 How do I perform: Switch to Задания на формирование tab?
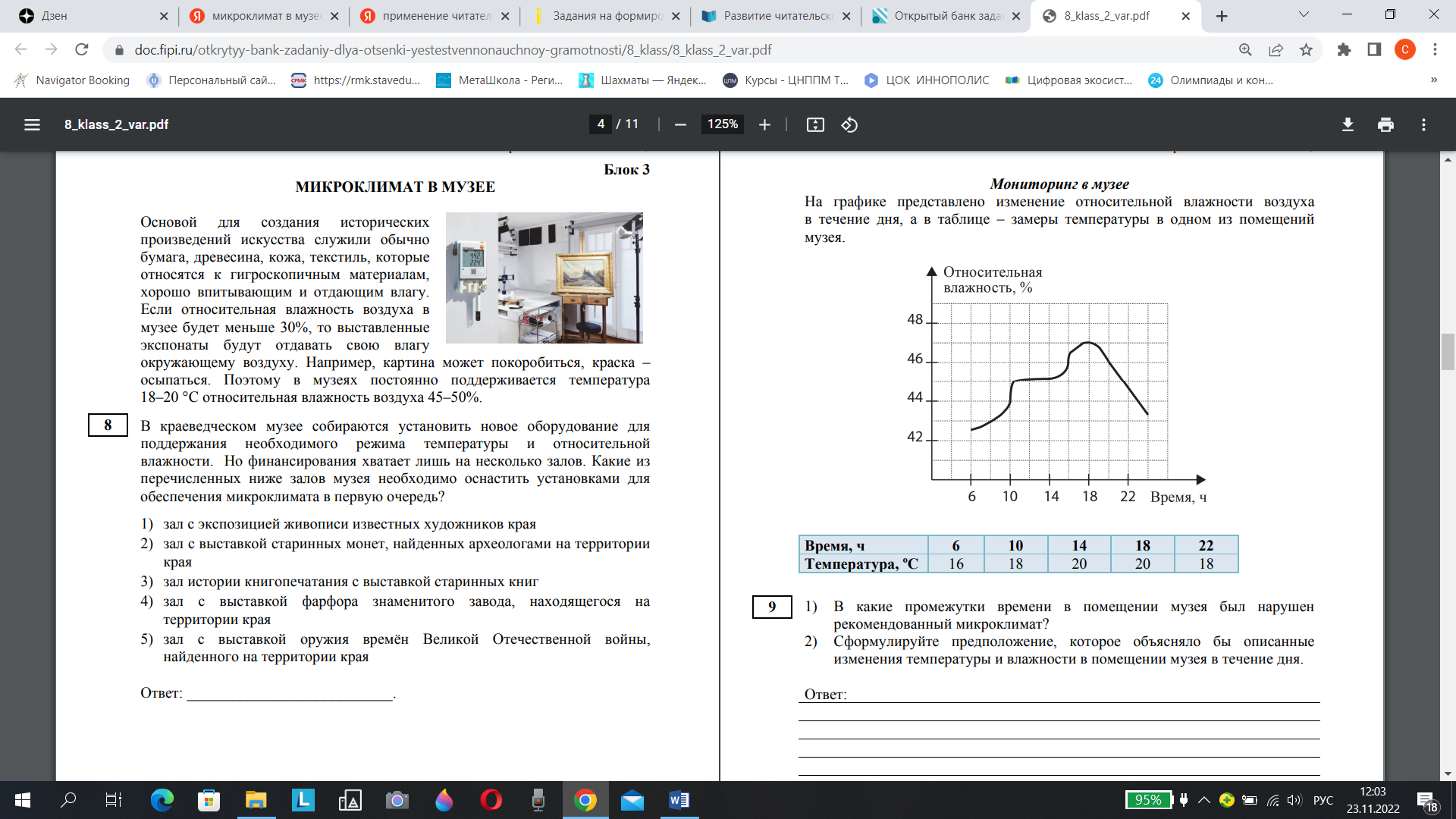tap(605, 16)
